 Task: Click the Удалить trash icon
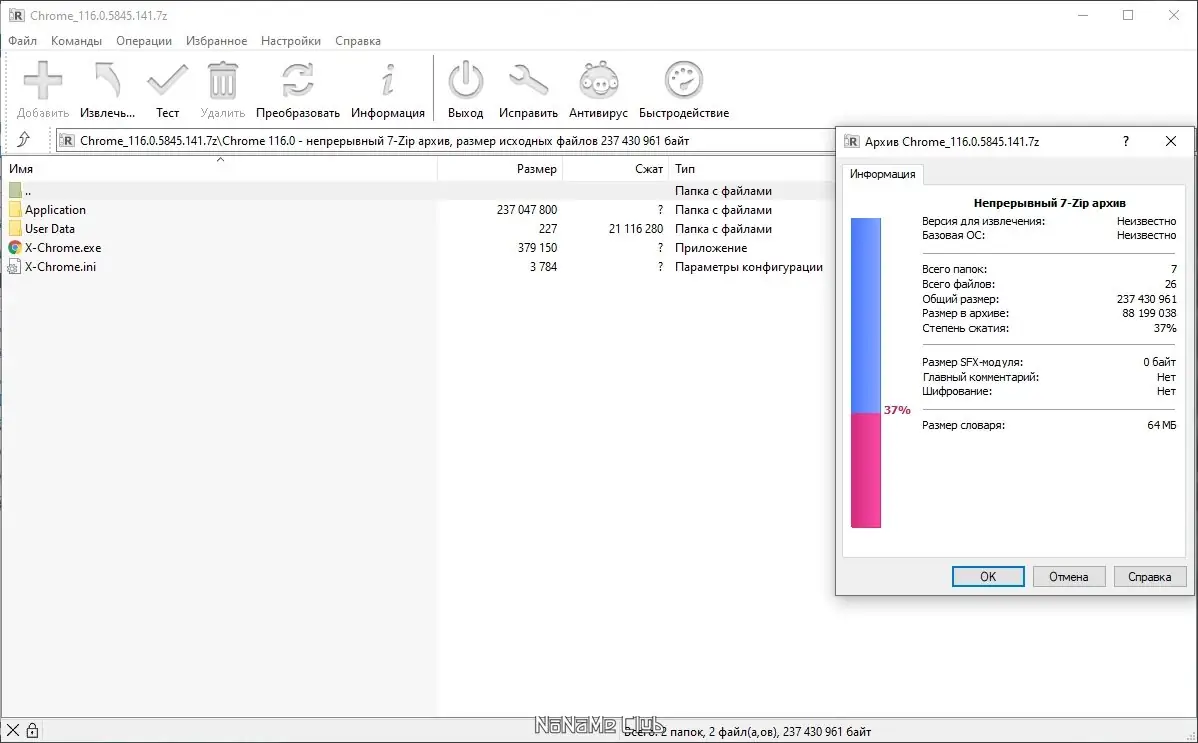pos(222,79)
